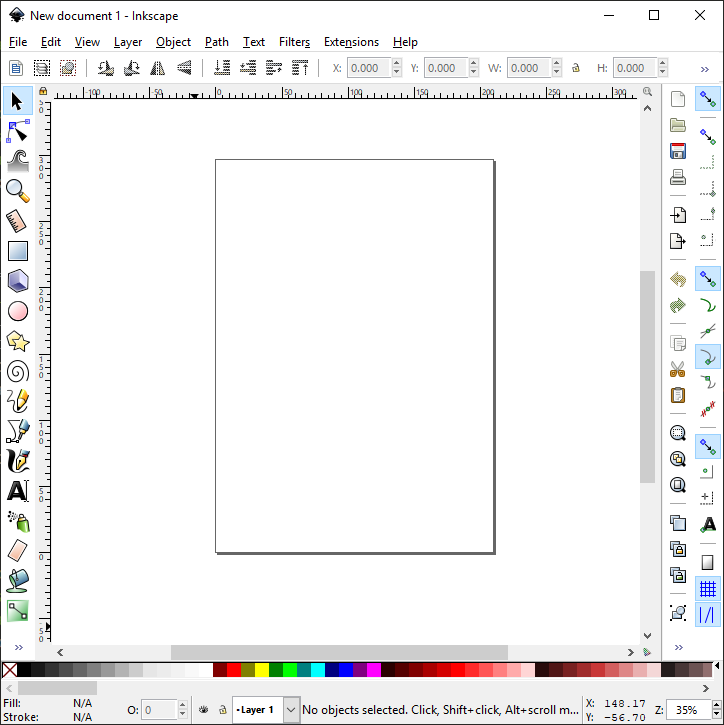Screen dimensions: 724x725
Task: Open the Filters menu
Action: pyautogui.click(x=295, y=42)
